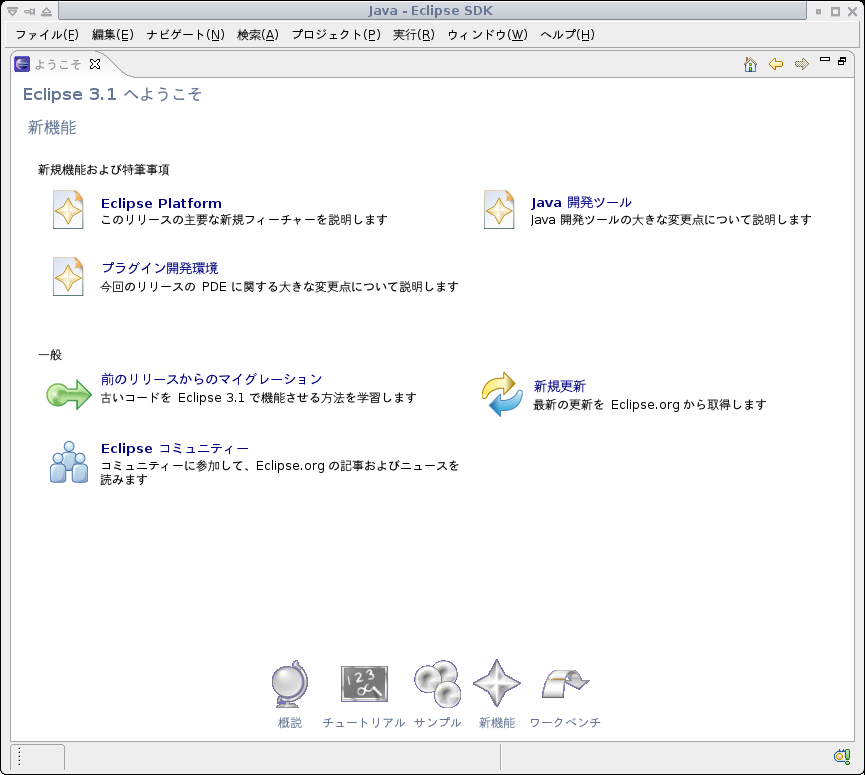Follow the 新規更新 link
The image size is (865, 775).
(x=559, y=386)
